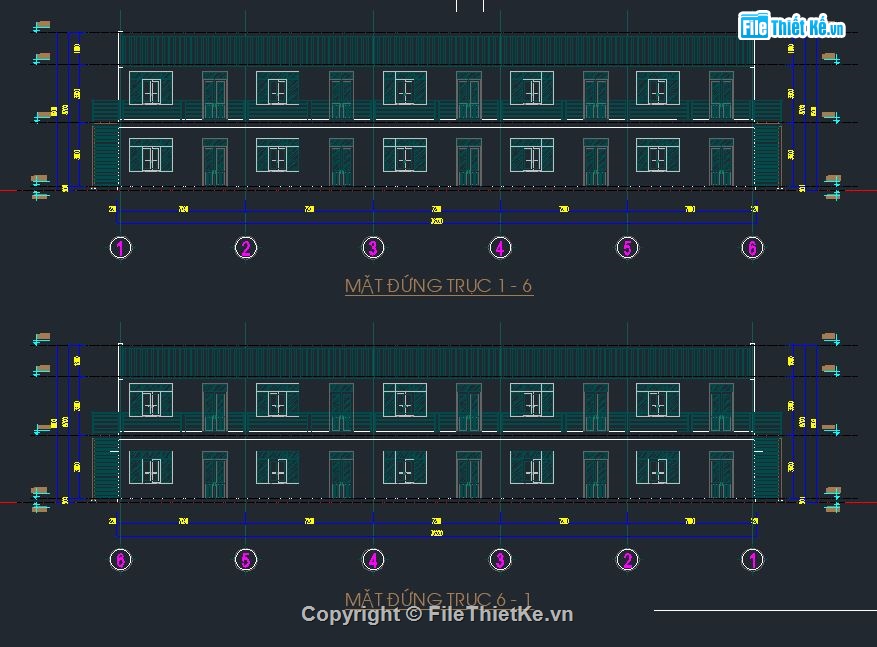
Task: Pick axis bubble 3 in the TRỤC 6 - 1 elevation
Action: point(500,560)
